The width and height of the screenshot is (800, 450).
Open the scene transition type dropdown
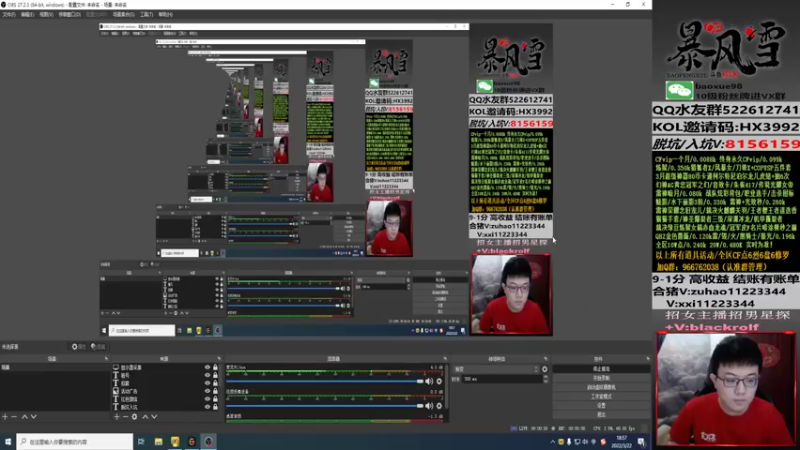click(x=496, y=369)
